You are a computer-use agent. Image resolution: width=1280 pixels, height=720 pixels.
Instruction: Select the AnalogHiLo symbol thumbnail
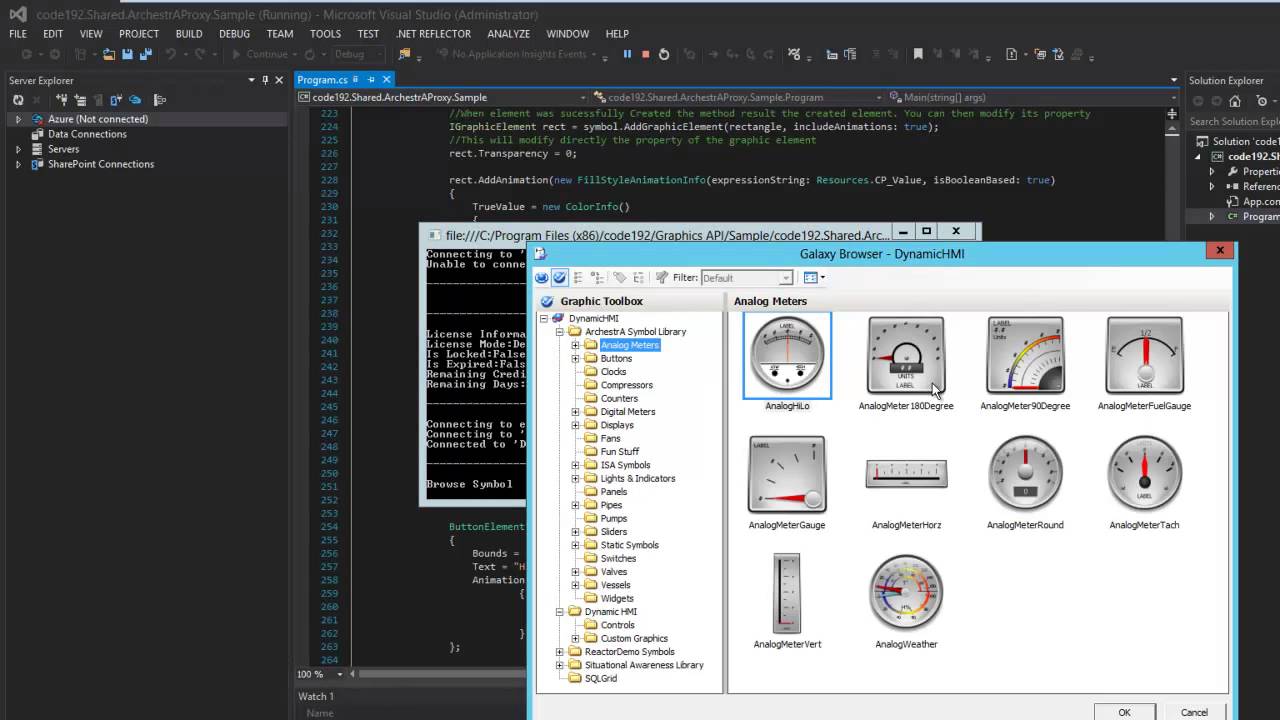787,355
